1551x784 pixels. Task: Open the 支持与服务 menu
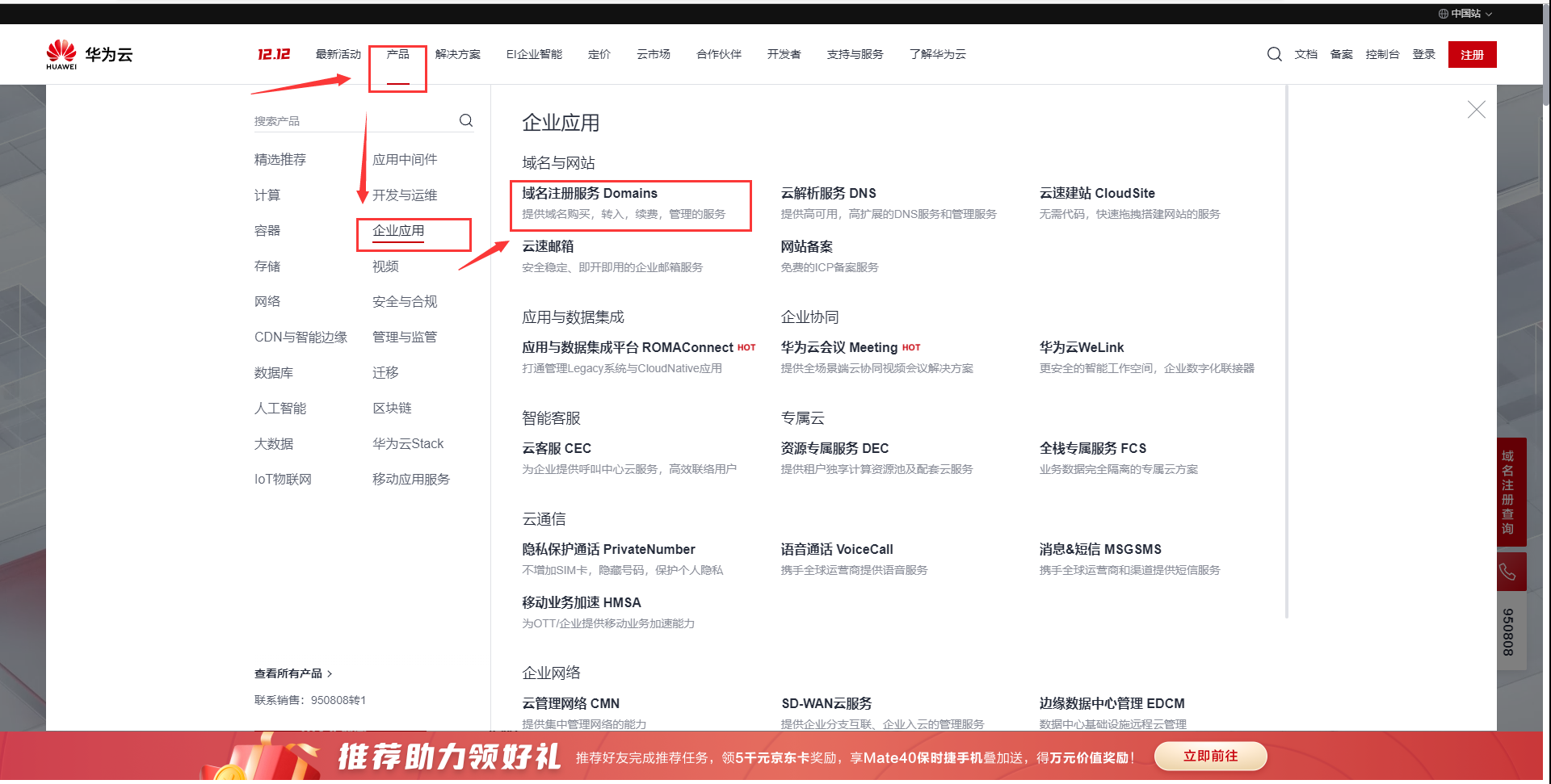click(855, 54)
